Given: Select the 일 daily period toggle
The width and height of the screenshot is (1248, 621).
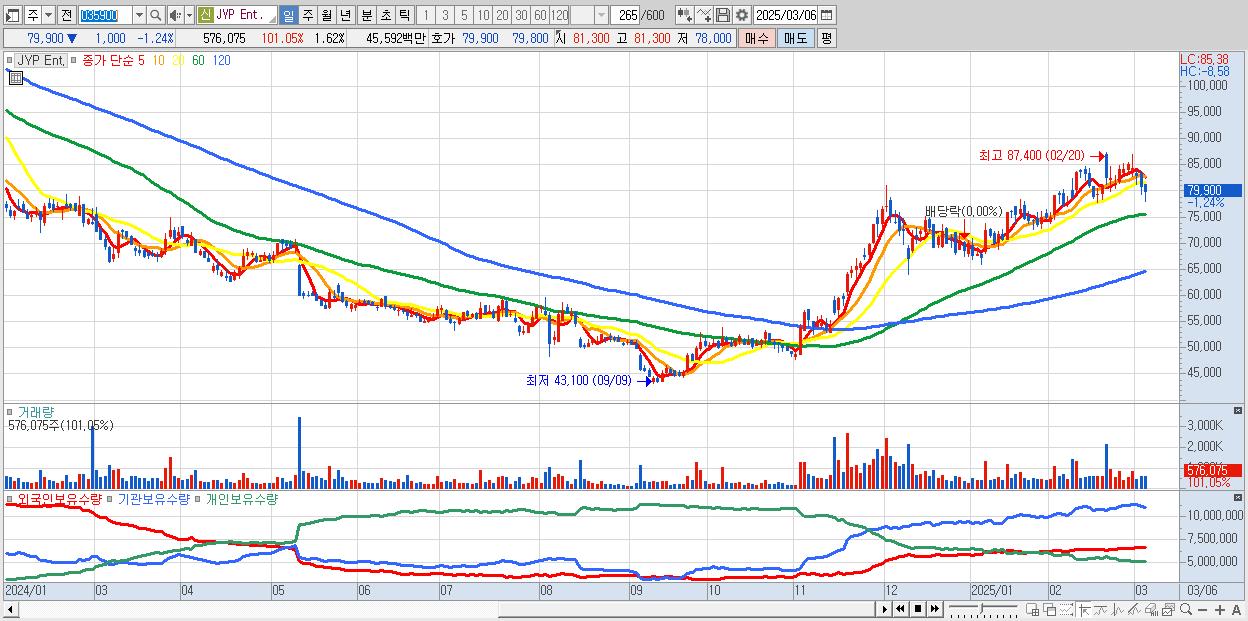Looking at the screenshot, I should (288, 15).
